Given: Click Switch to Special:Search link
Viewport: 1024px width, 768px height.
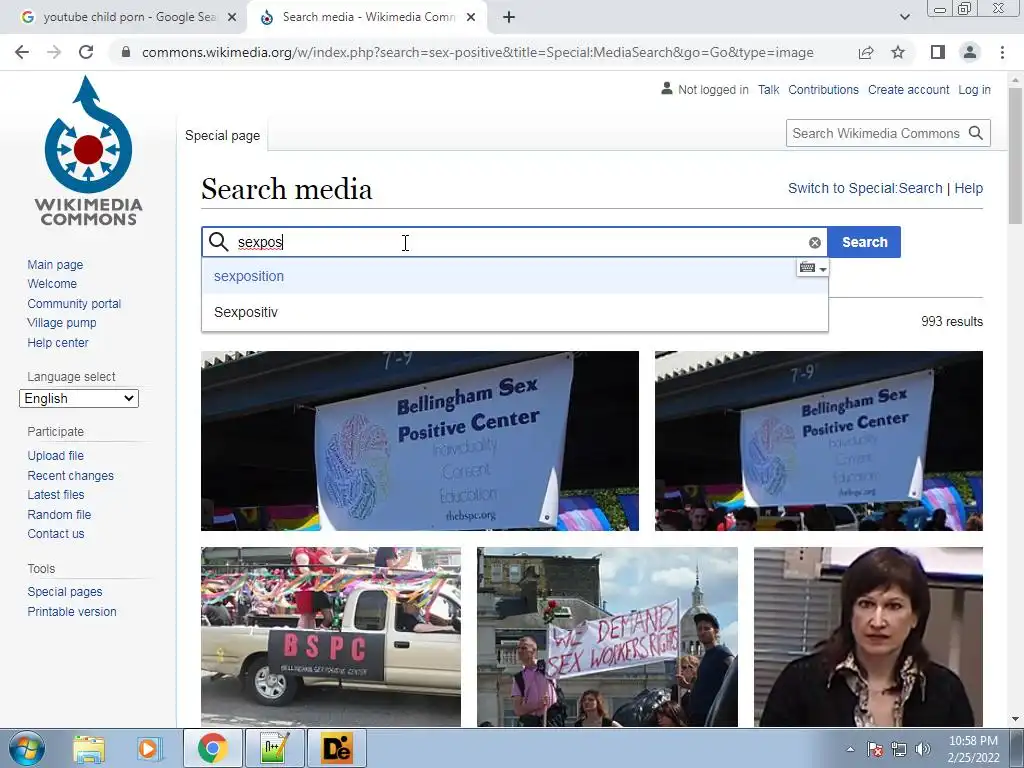Looking at the screenshot, I should [x=865, y=188].
